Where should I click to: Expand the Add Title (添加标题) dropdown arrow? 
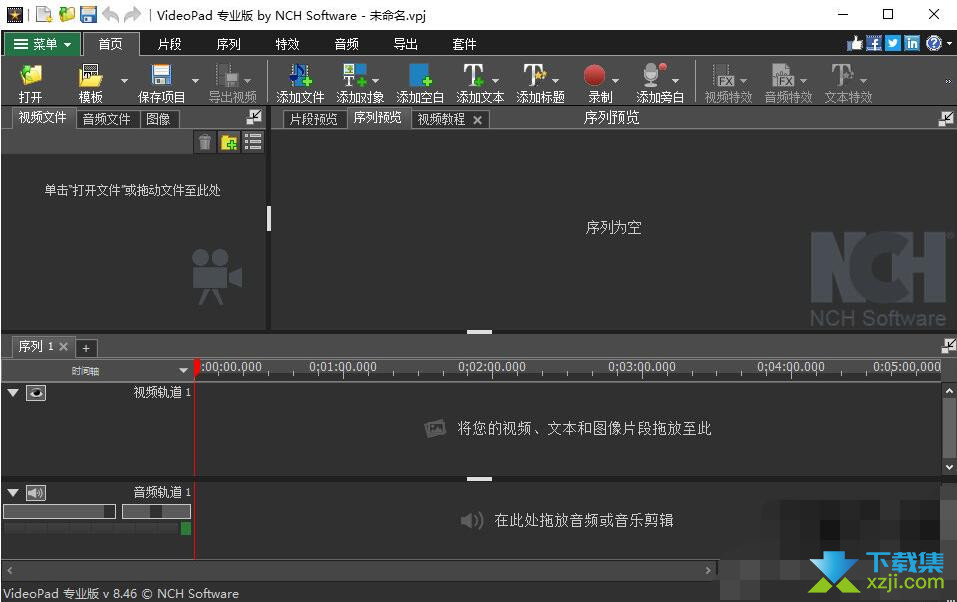[x=555, y=81]
